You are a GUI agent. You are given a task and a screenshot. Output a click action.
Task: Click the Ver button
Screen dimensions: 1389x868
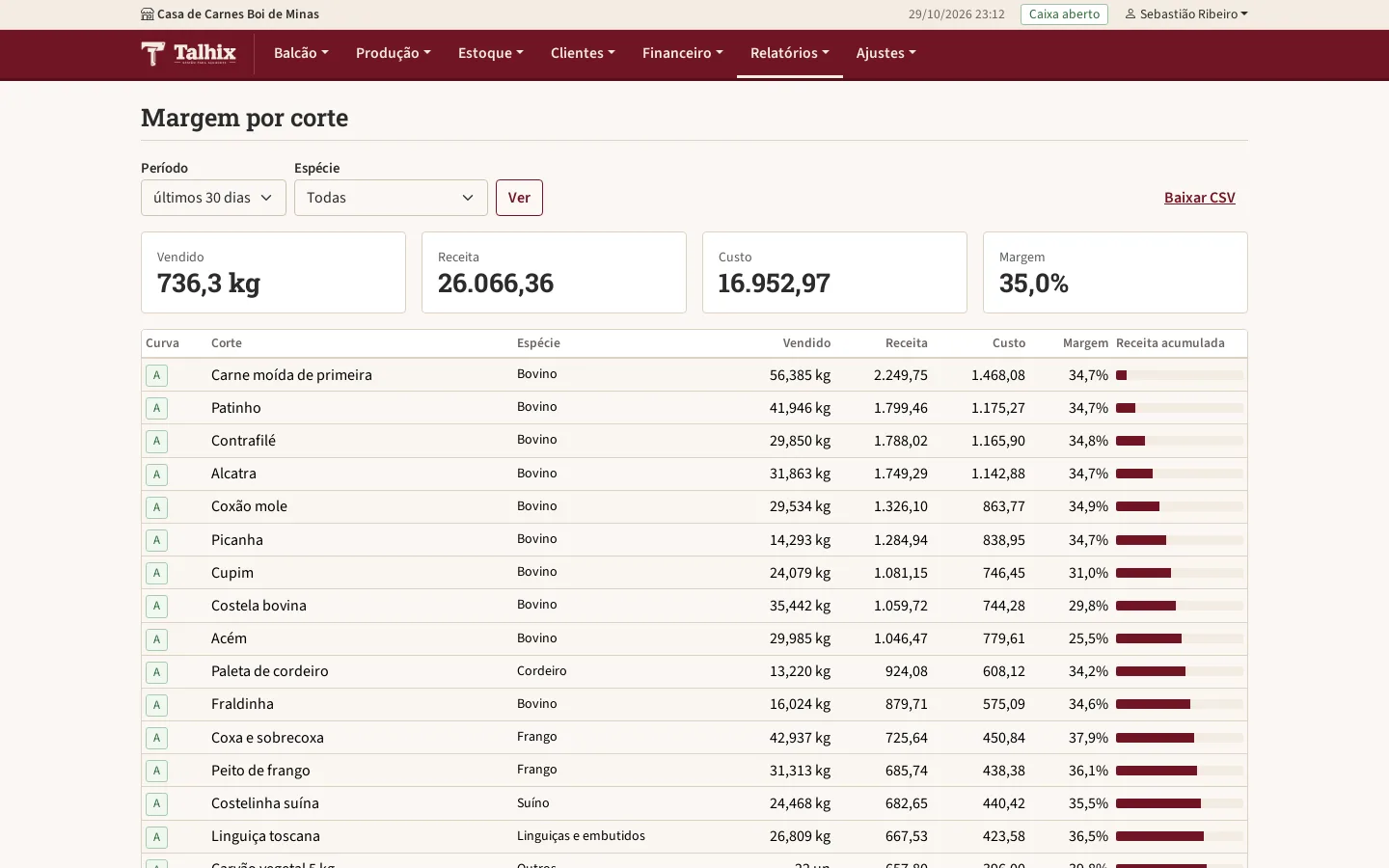[519, 198]
